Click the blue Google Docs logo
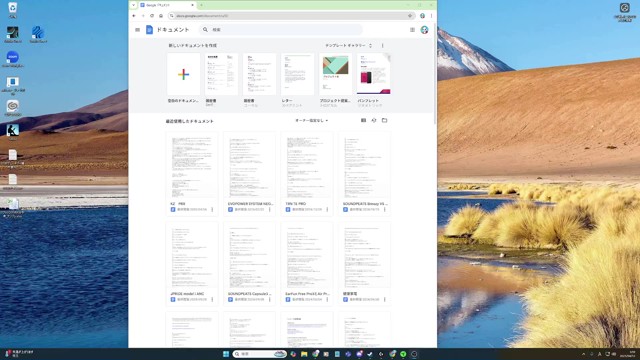This screenshot has width=640, height=360. [149, 30]
